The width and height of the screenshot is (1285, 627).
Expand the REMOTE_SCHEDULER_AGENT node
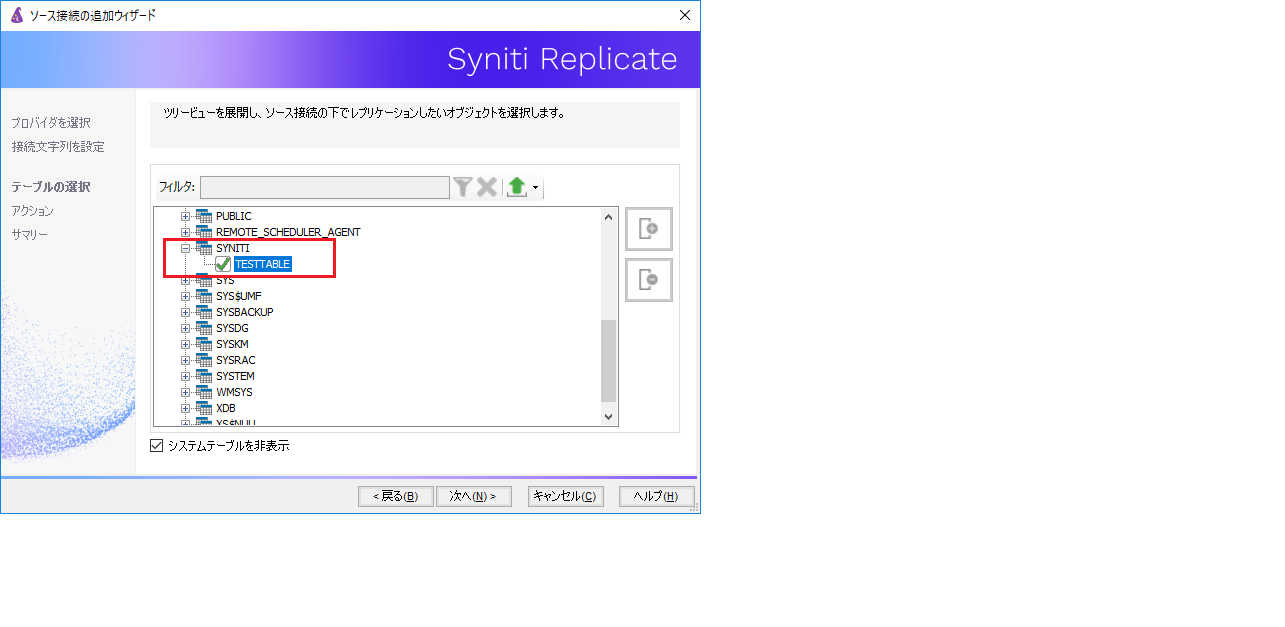pyautogui.click(x=185, y=232)
